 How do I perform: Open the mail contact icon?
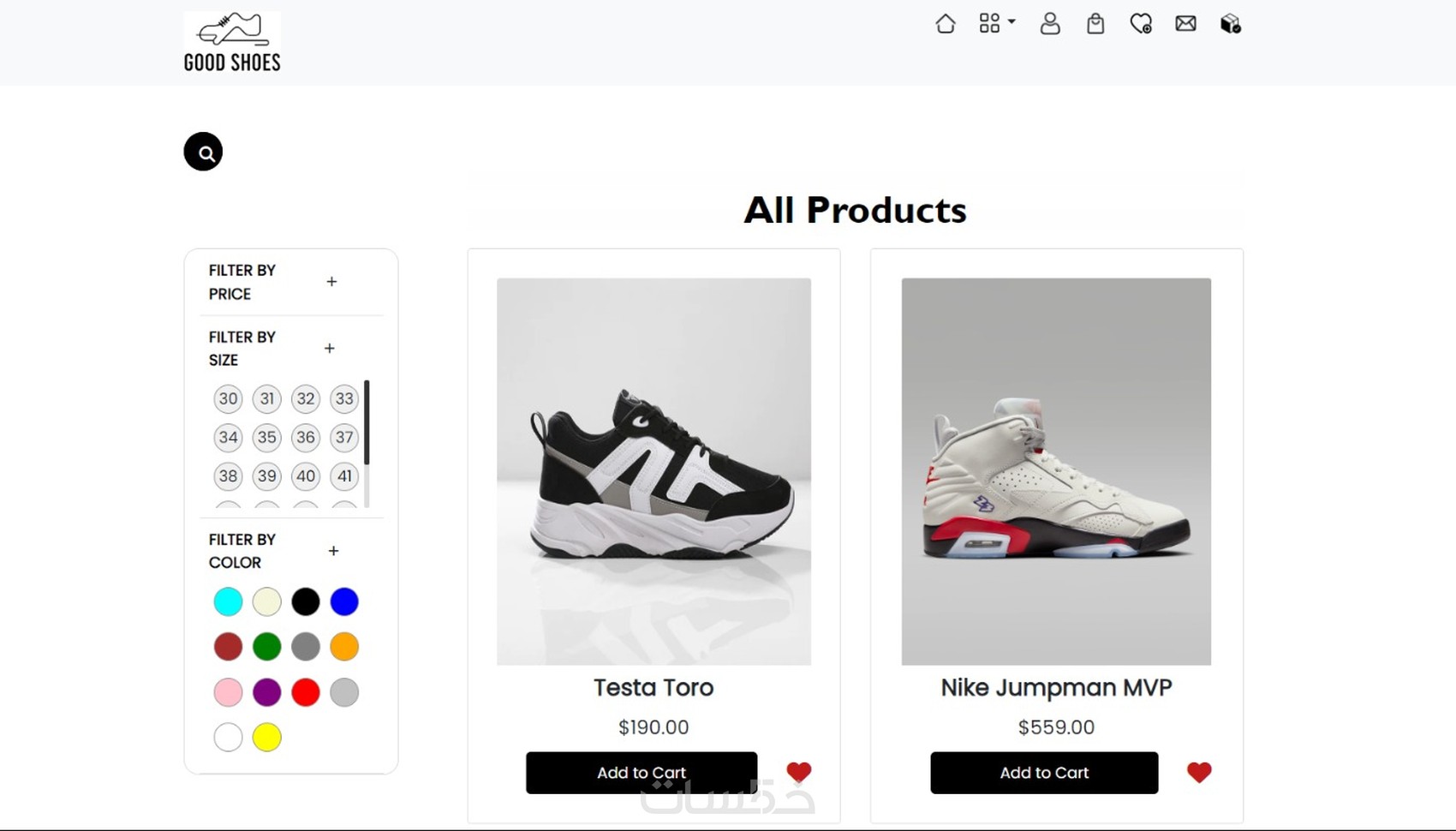[x=1186, y=24]
